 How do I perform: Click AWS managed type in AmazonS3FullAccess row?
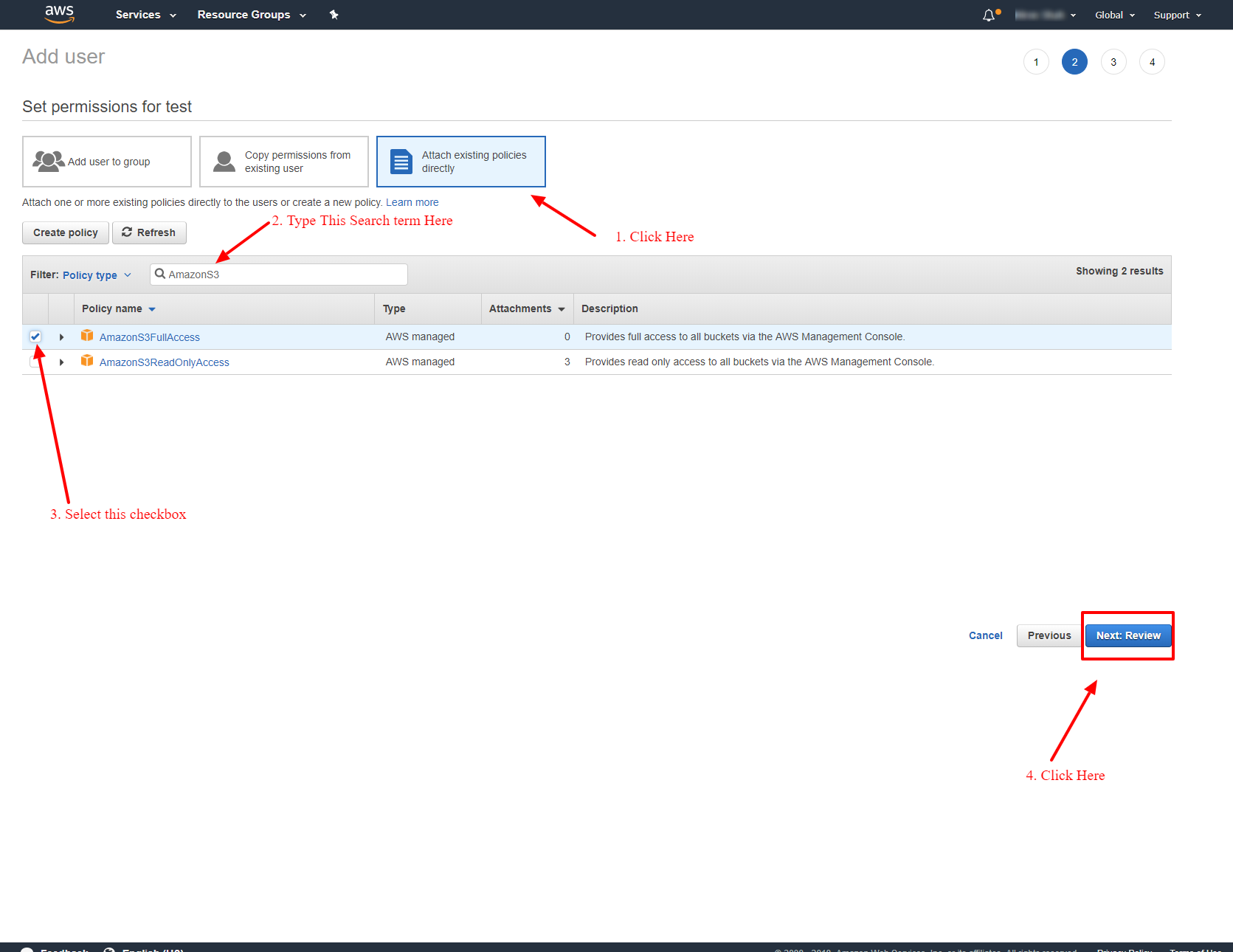tap(420, 337)
